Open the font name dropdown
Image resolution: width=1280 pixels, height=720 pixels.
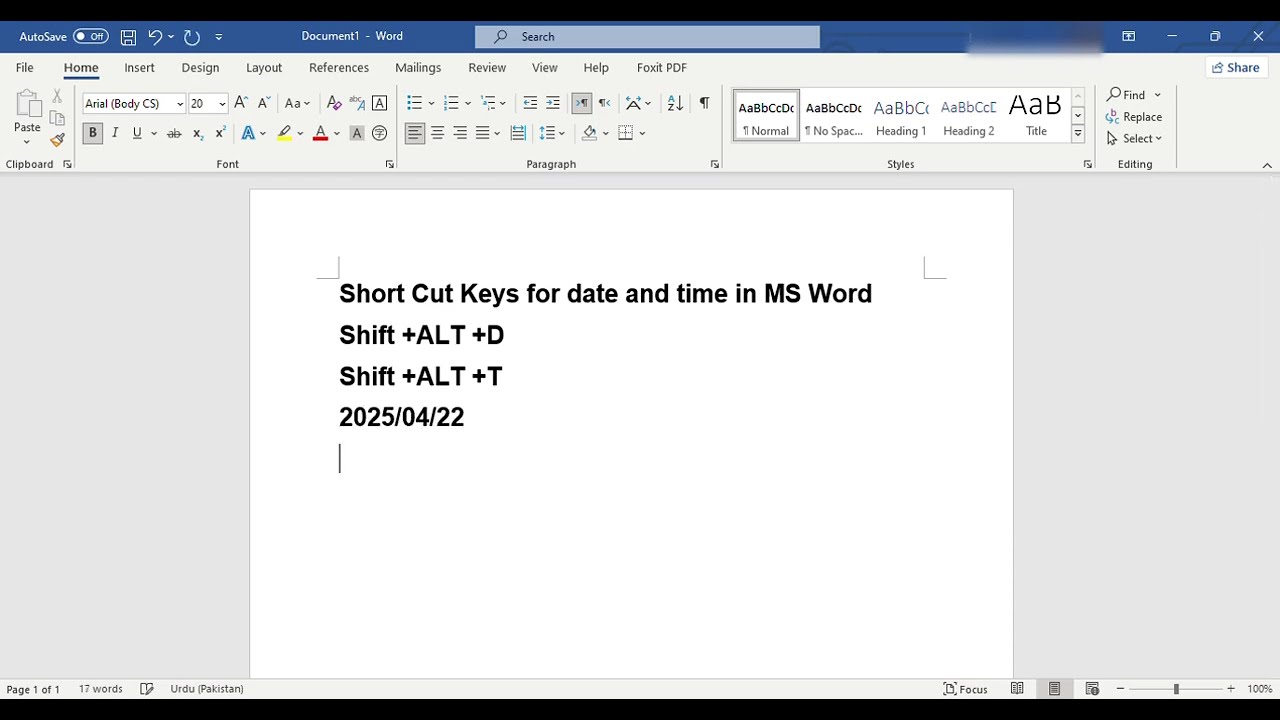click(180, 104)
